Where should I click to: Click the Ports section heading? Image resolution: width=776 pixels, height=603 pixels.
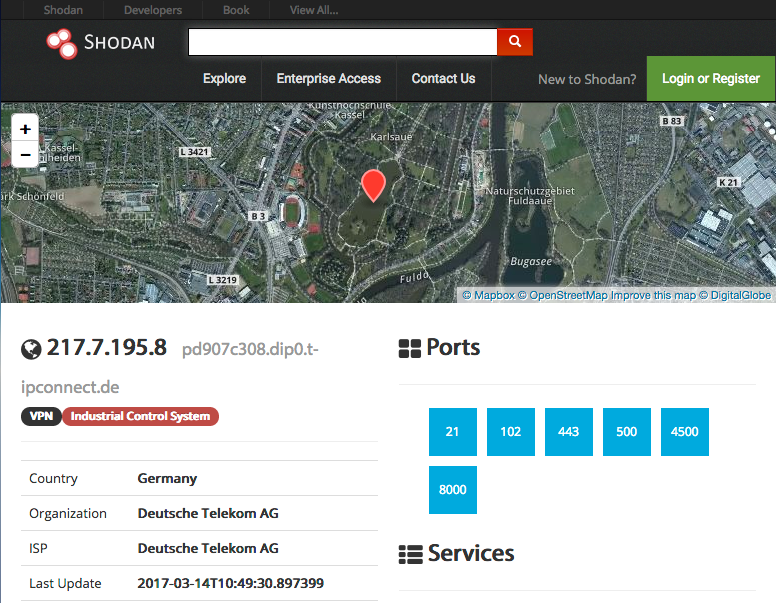pos(453,348)
